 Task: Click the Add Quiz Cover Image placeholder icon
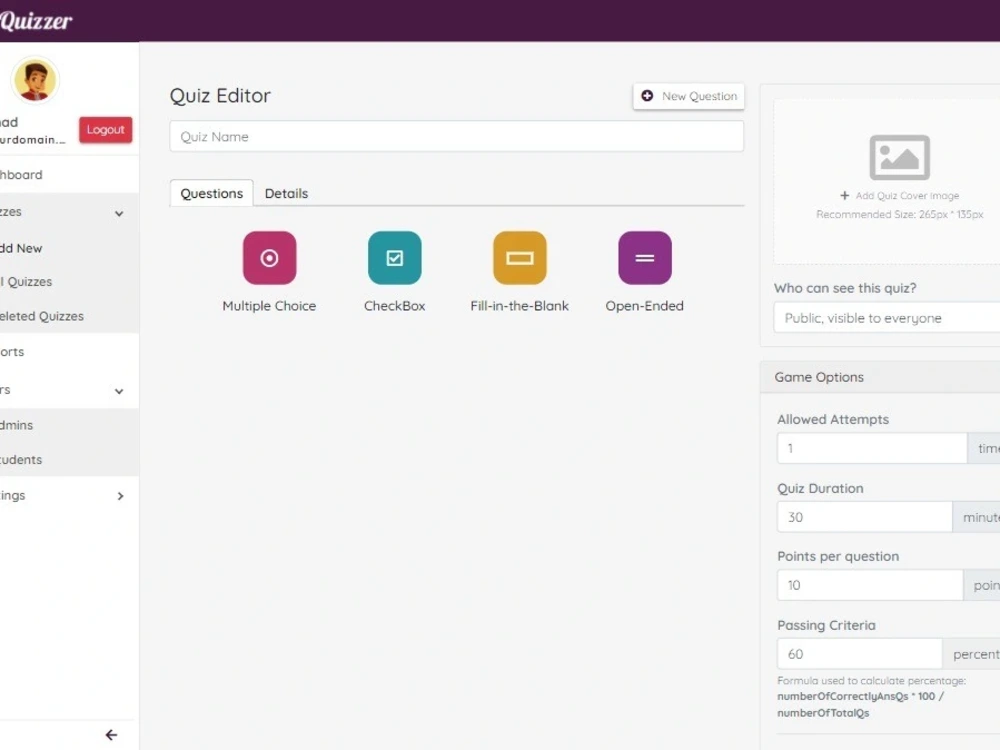[898, 156]
